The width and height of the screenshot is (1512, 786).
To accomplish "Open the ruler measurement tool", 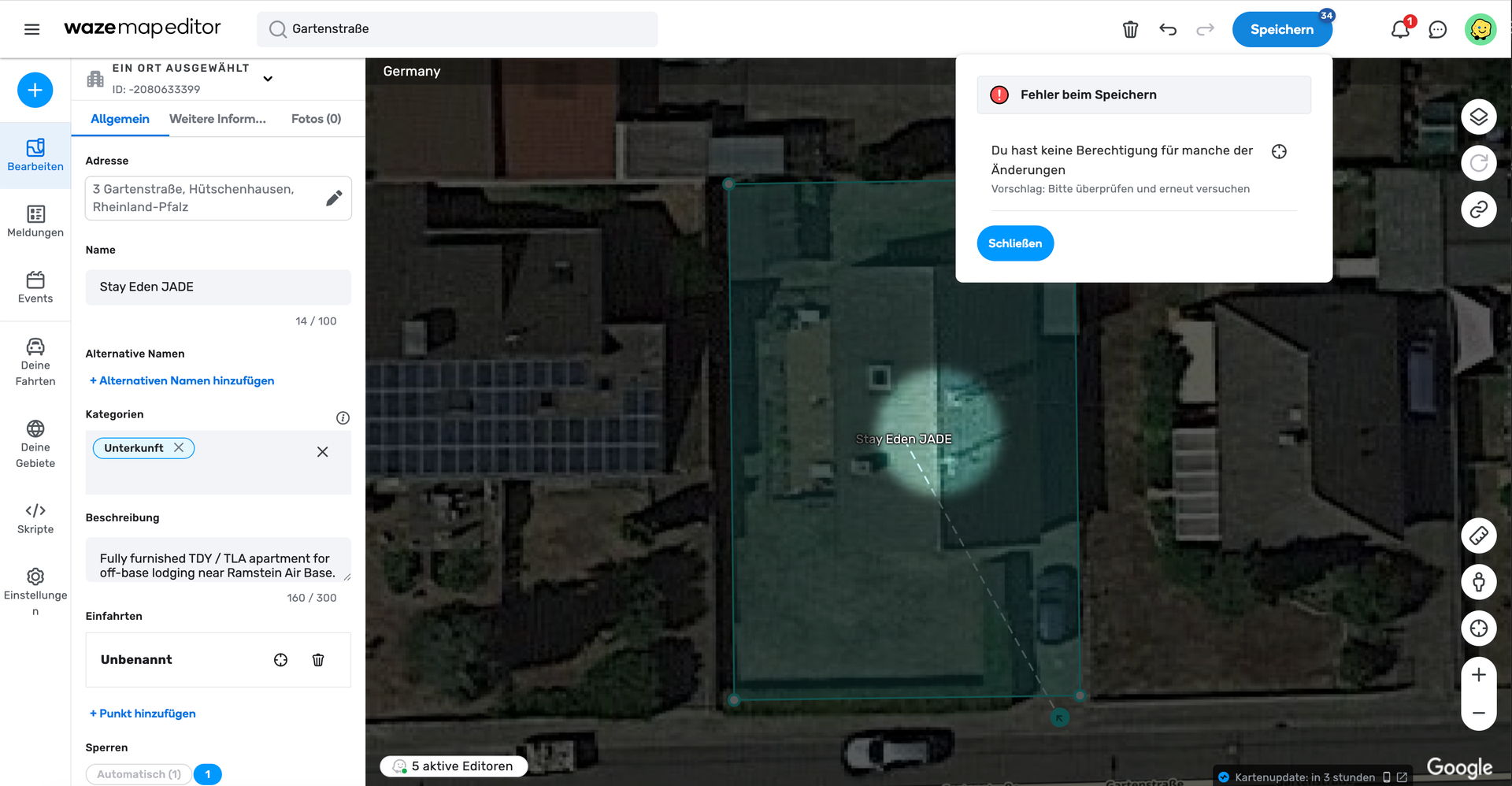I will [1478, 536].
